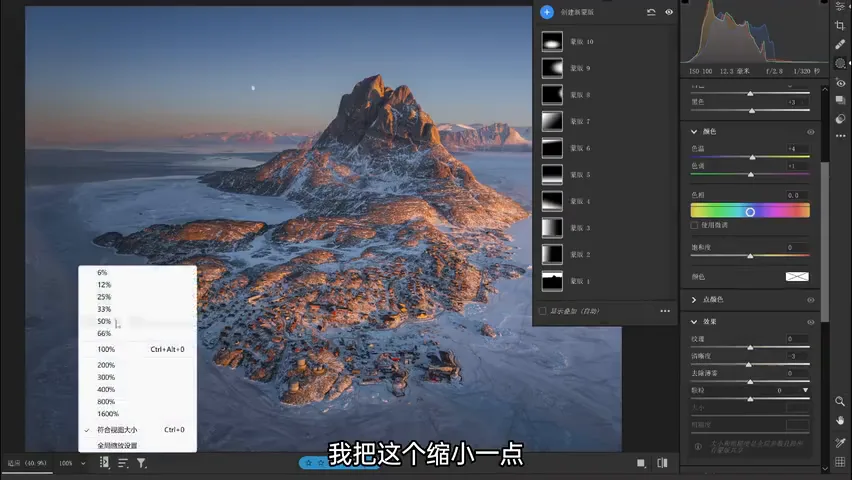Click the 色相 value field showing 0.0
Image resolution: width=852 pixels, height=480 pixels.
point(797,195)
